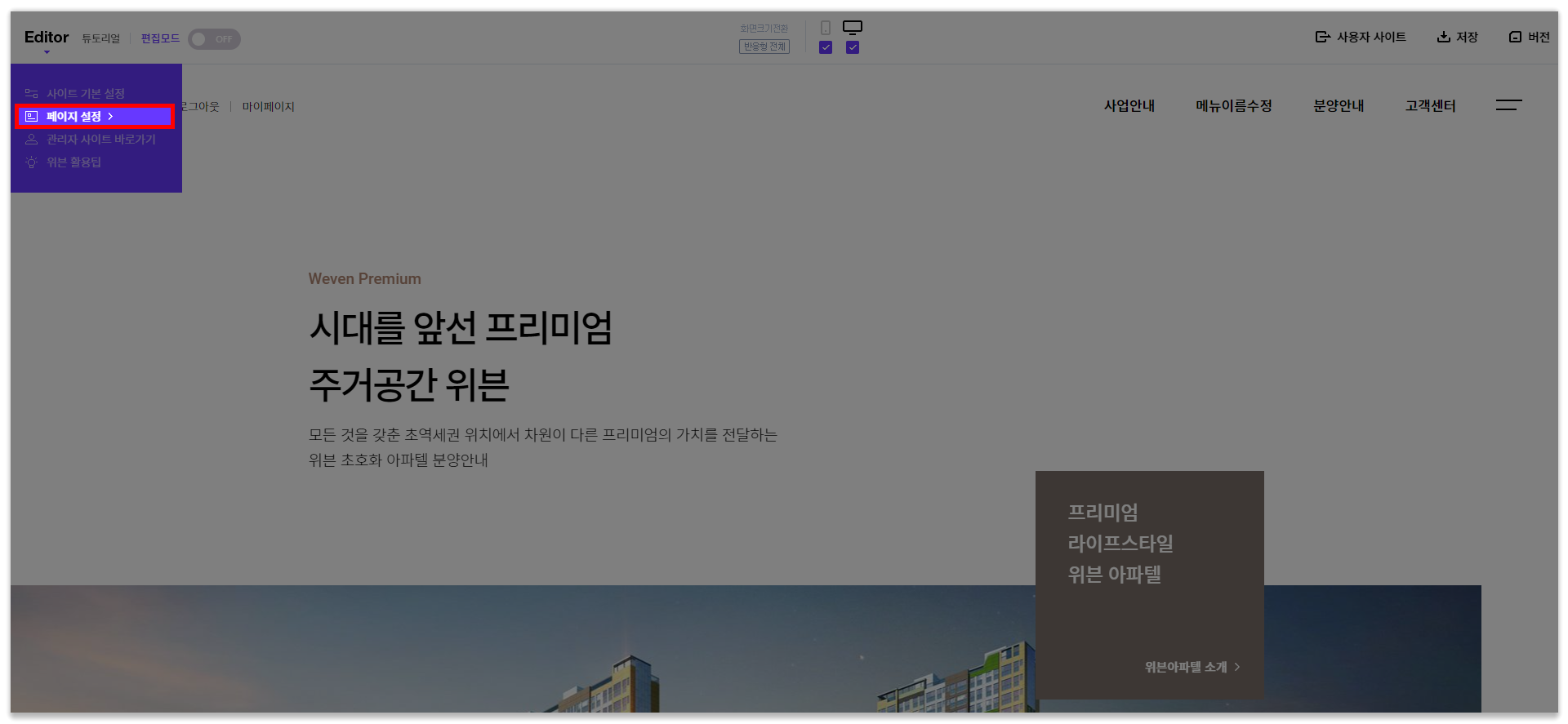
Task: Click the 반응형 전체 button
Action: pyautogui.click(x=764, y=47)
